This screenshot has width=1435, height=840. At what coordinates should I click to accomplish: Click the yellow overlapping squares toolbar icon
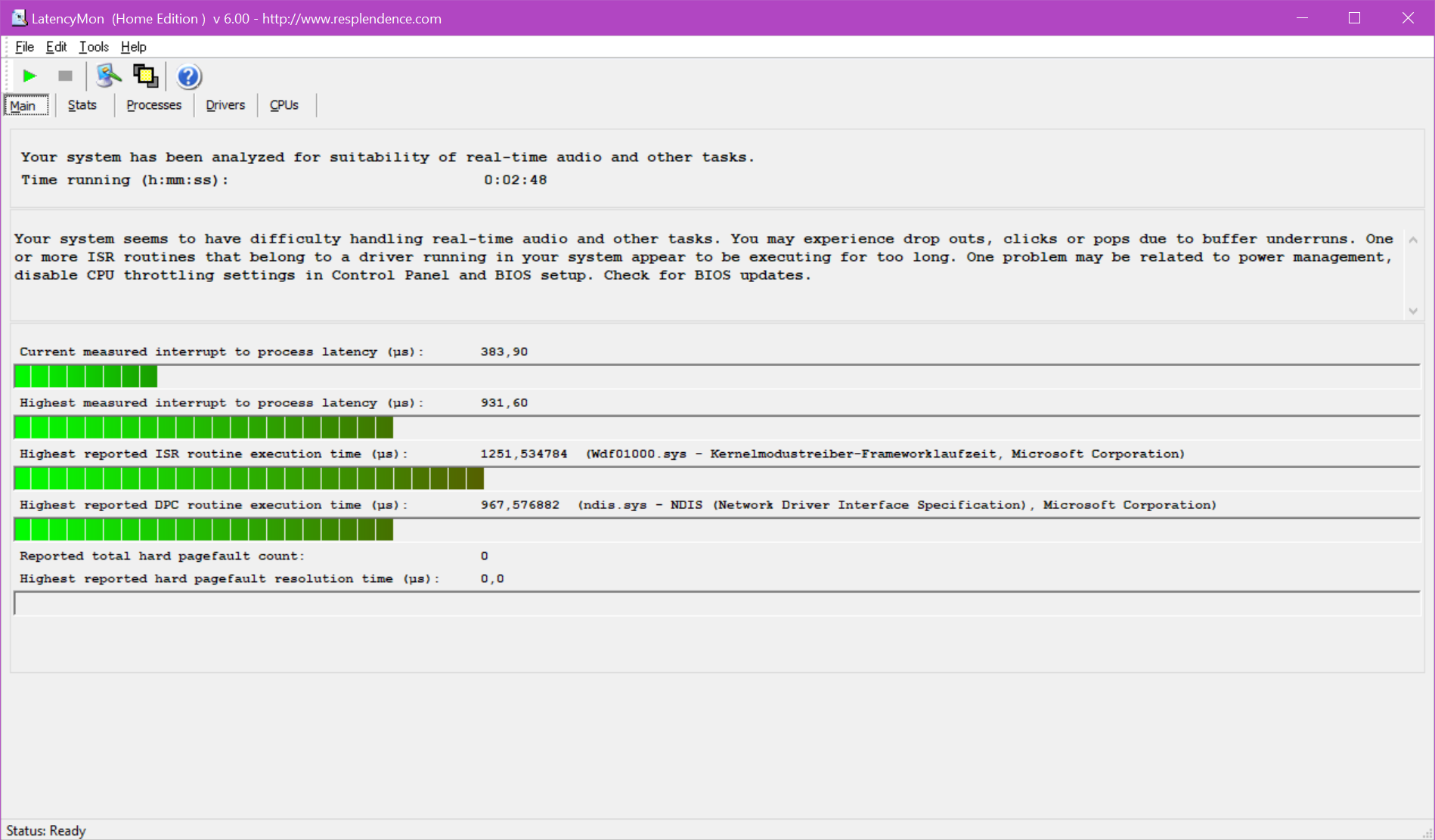[145, 76]
